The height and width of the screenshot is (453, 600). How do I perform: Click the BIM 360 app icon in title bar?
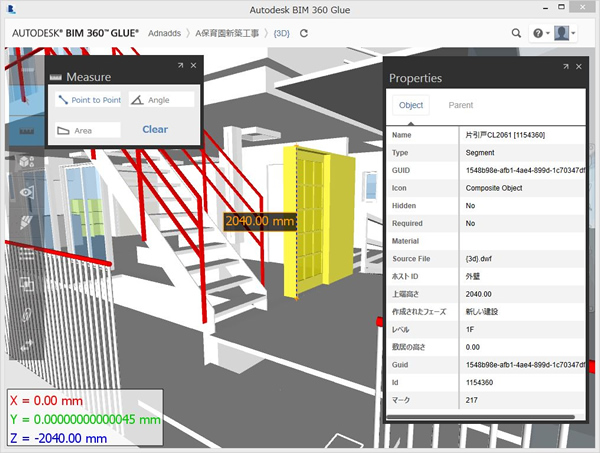(11, 10)
